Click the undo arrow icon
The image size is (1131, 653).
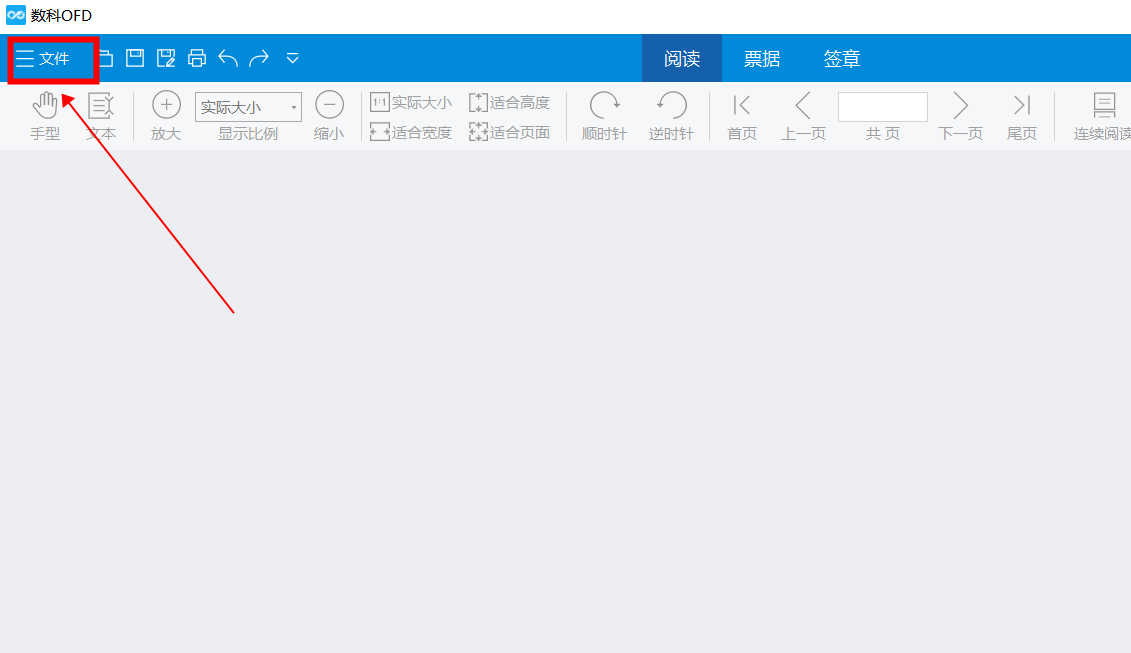(228, 58)
